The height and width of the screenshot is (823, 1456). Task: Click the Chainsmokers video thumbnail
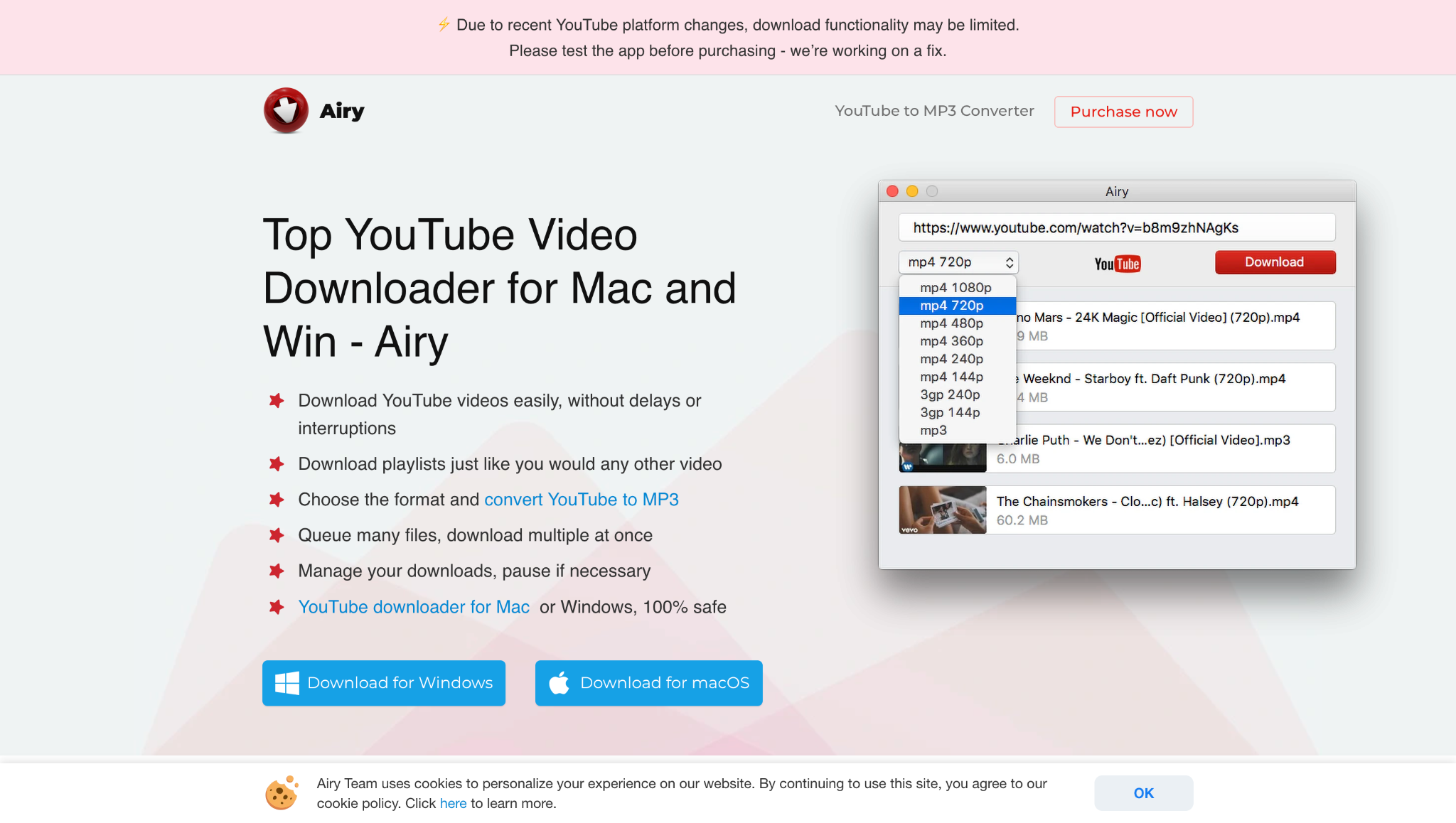coord(942,510)
